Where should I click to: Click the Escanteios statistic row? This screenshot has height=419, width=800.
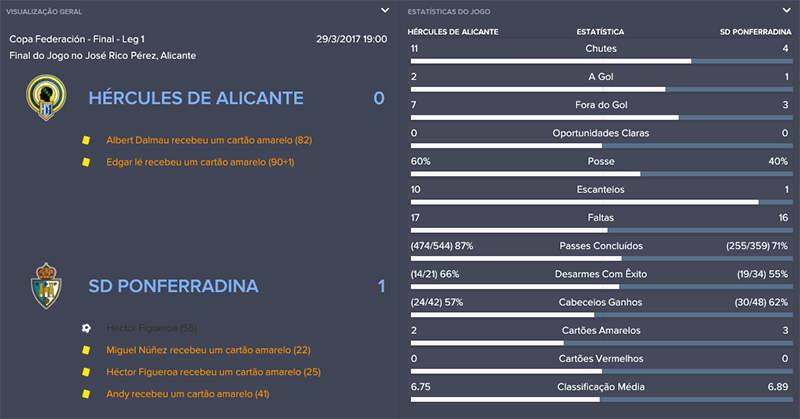pos(600,189)
